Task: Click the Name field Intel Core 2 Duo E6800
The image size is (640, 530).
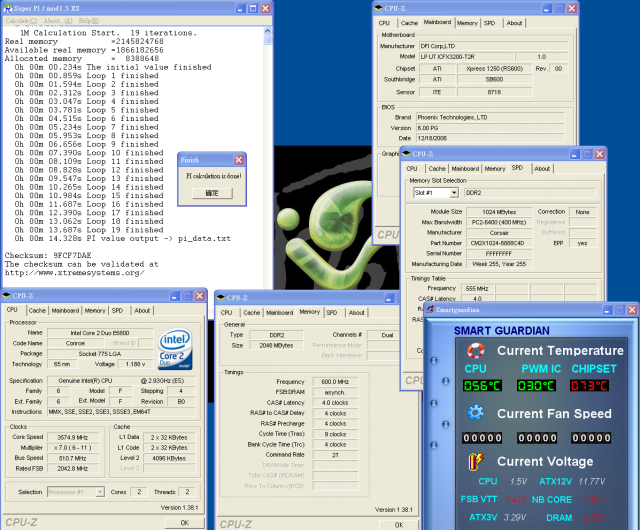Action: (100, 333)
